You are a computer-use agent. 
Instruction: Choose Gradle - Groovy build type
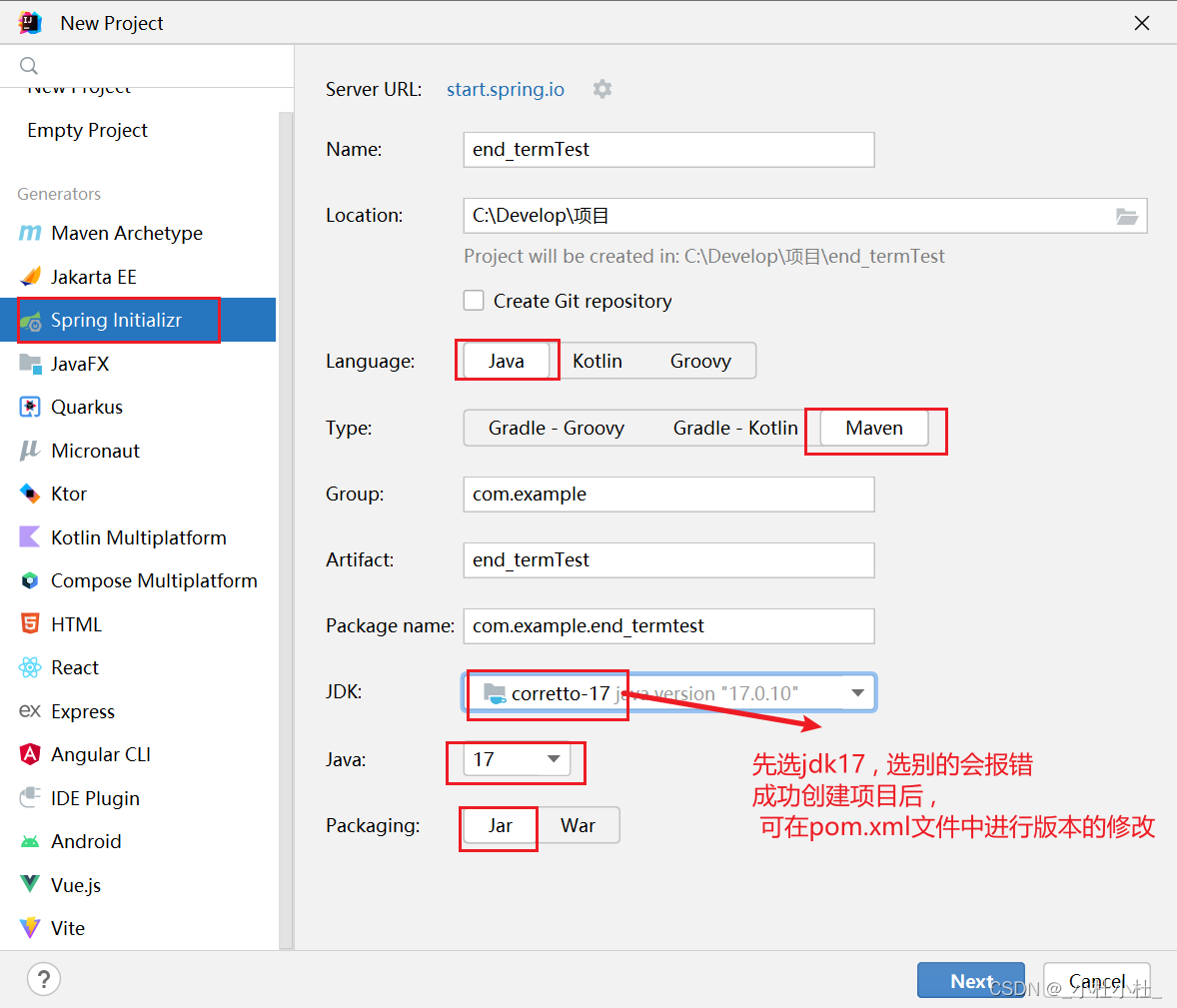pos(557,428)
